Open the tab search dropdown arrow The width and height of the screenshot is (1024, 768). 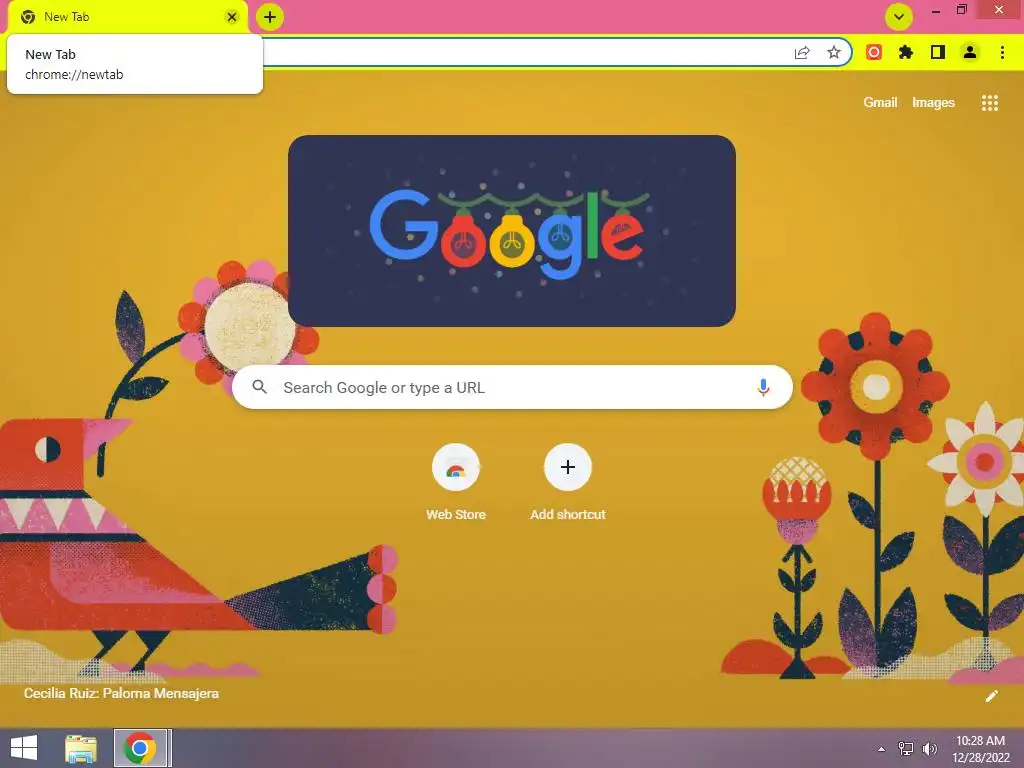pos(899,17)
